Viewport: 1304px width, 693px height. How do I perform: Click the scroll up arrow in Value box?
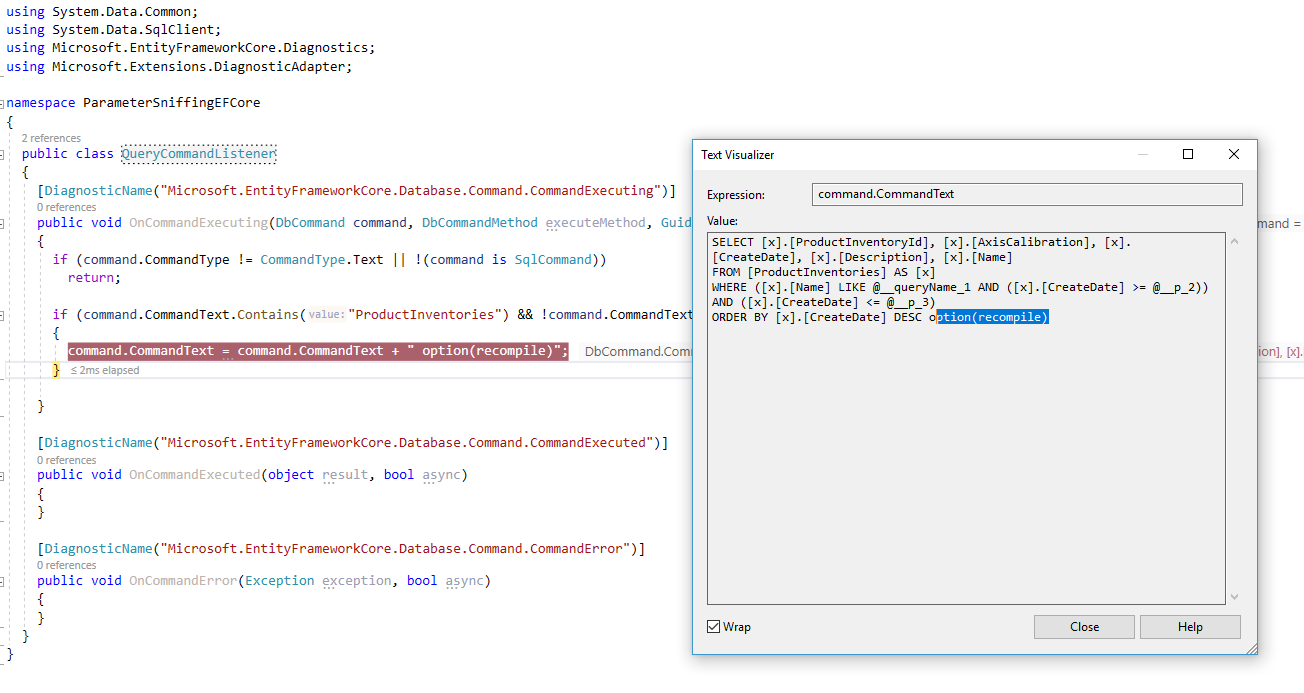tap(1235, 242)
